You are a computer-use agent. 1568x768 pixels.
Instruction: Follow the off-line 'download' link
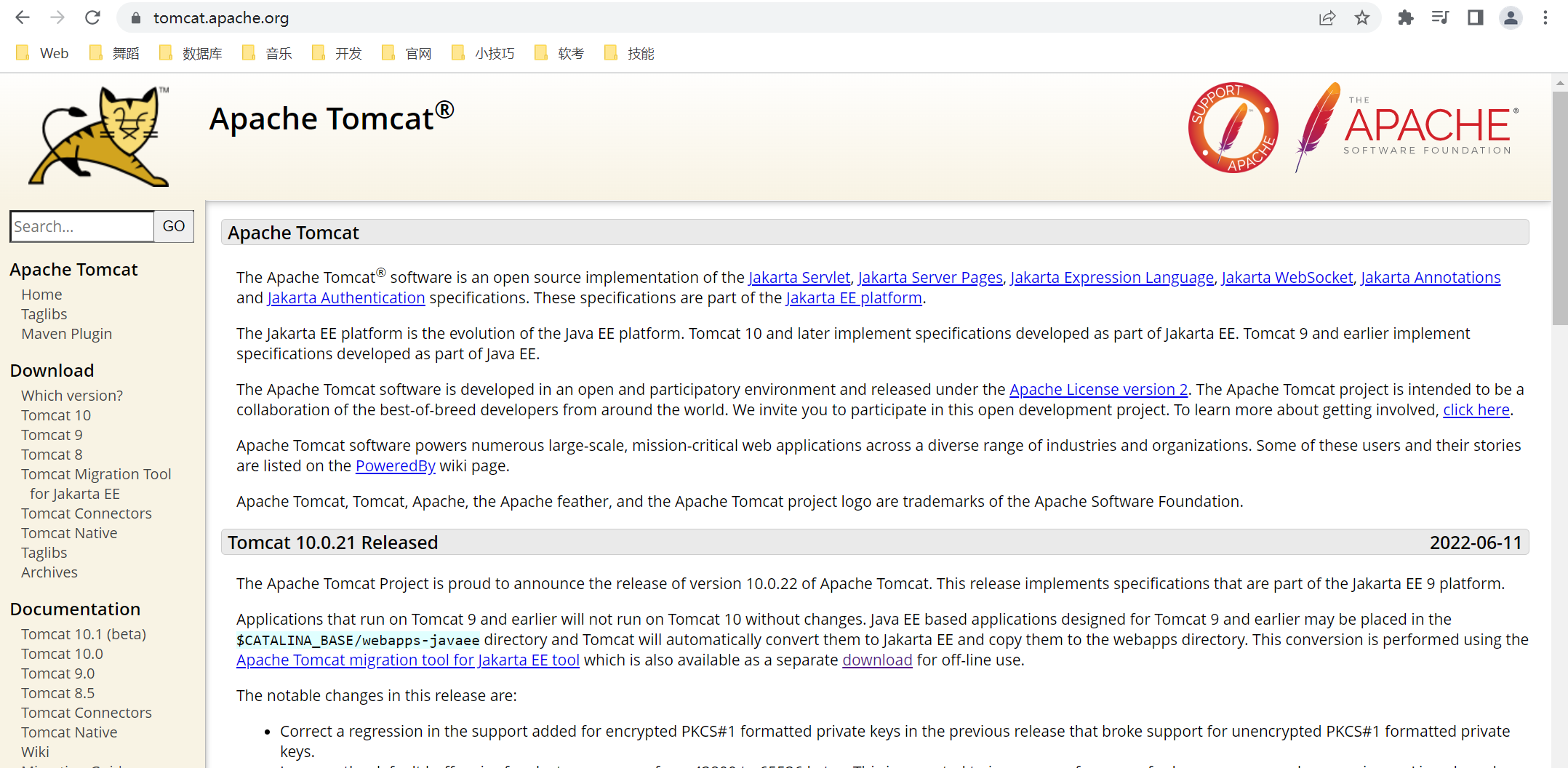coord(877,660)
